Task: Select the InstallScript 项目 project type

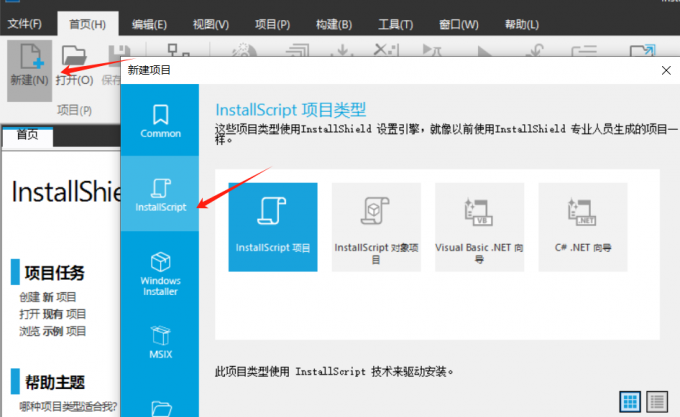Action: click(273, 226)
